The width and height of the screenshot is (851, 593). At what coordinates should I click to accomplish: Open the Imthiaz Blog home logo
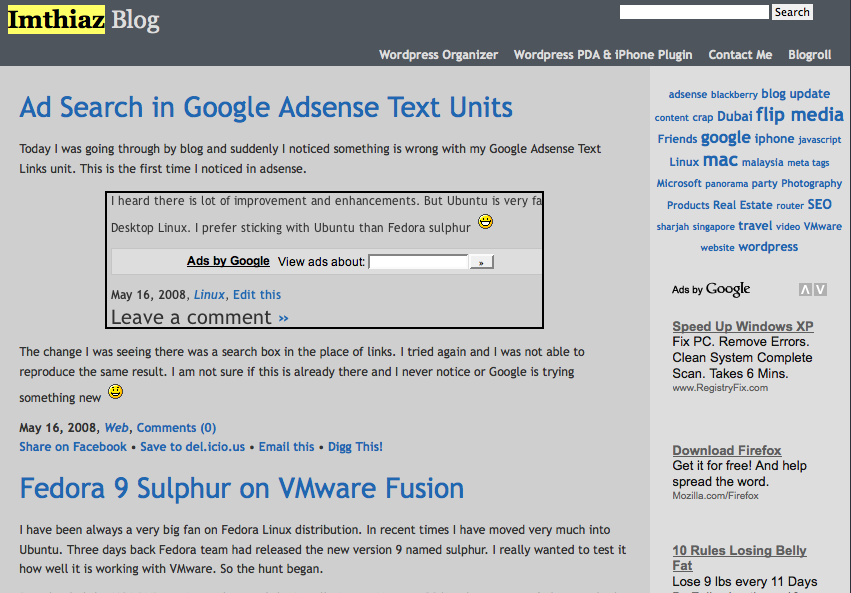[84, 20]
